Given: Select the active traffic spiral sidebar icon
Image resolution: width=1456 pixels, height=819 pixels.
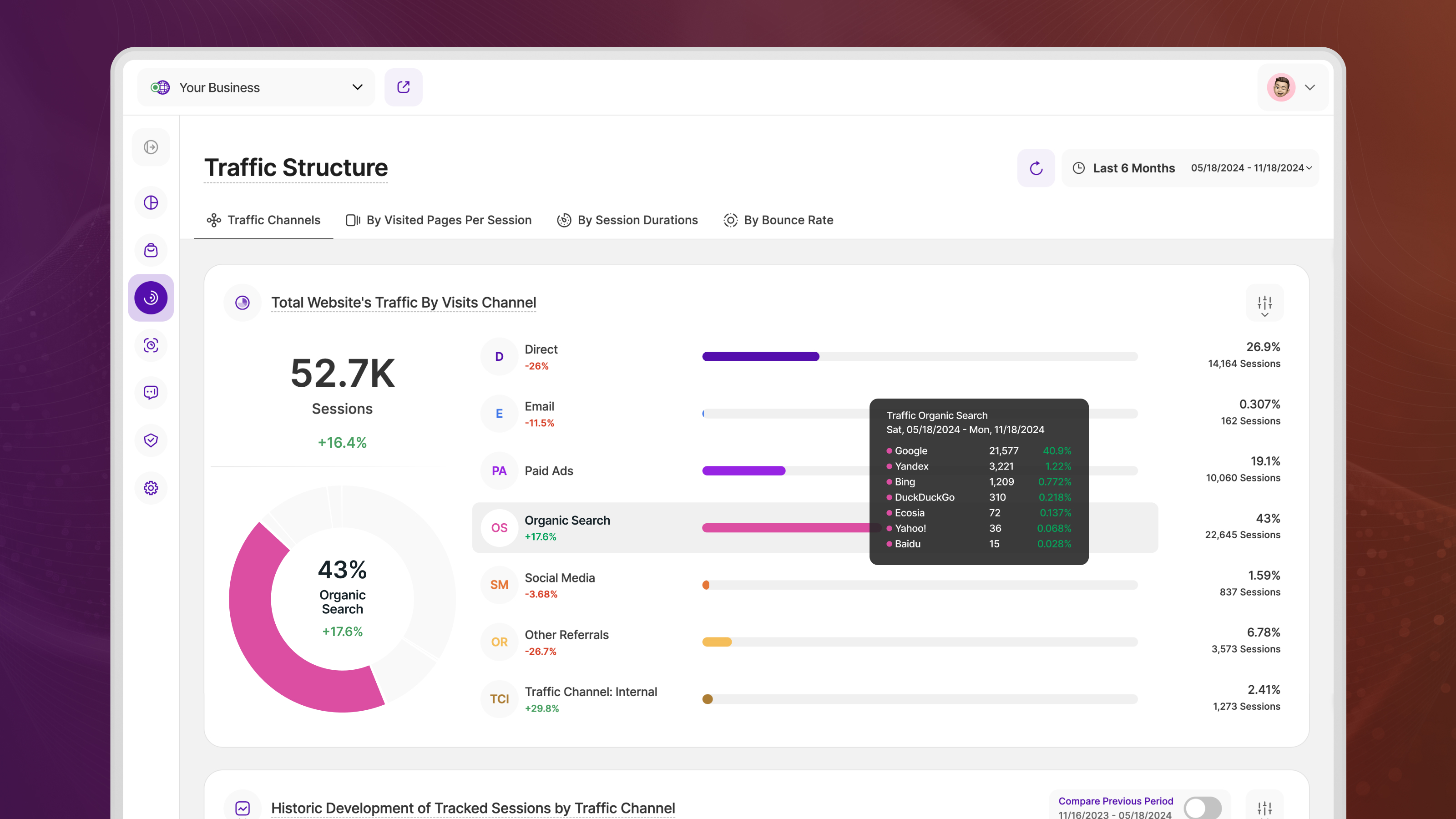Looking at the screenshot, I should [x=151, y=298].
